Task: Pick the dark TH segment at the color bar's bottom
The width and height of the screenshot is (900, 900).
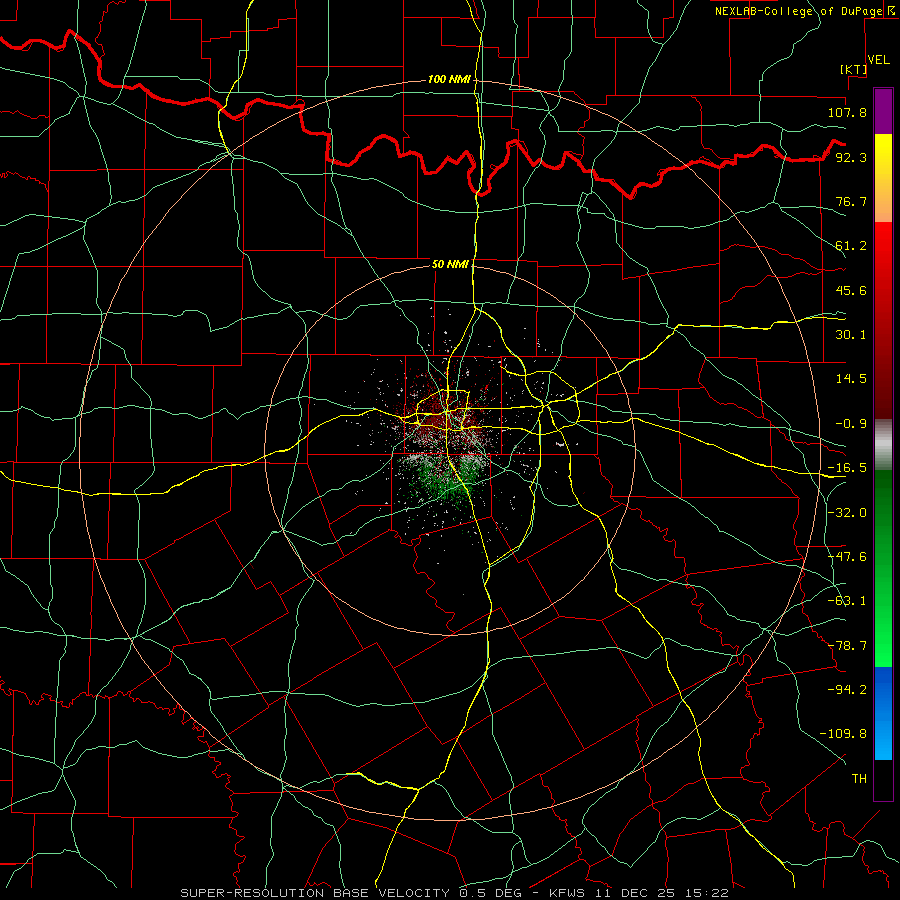Action: (883, 780)
